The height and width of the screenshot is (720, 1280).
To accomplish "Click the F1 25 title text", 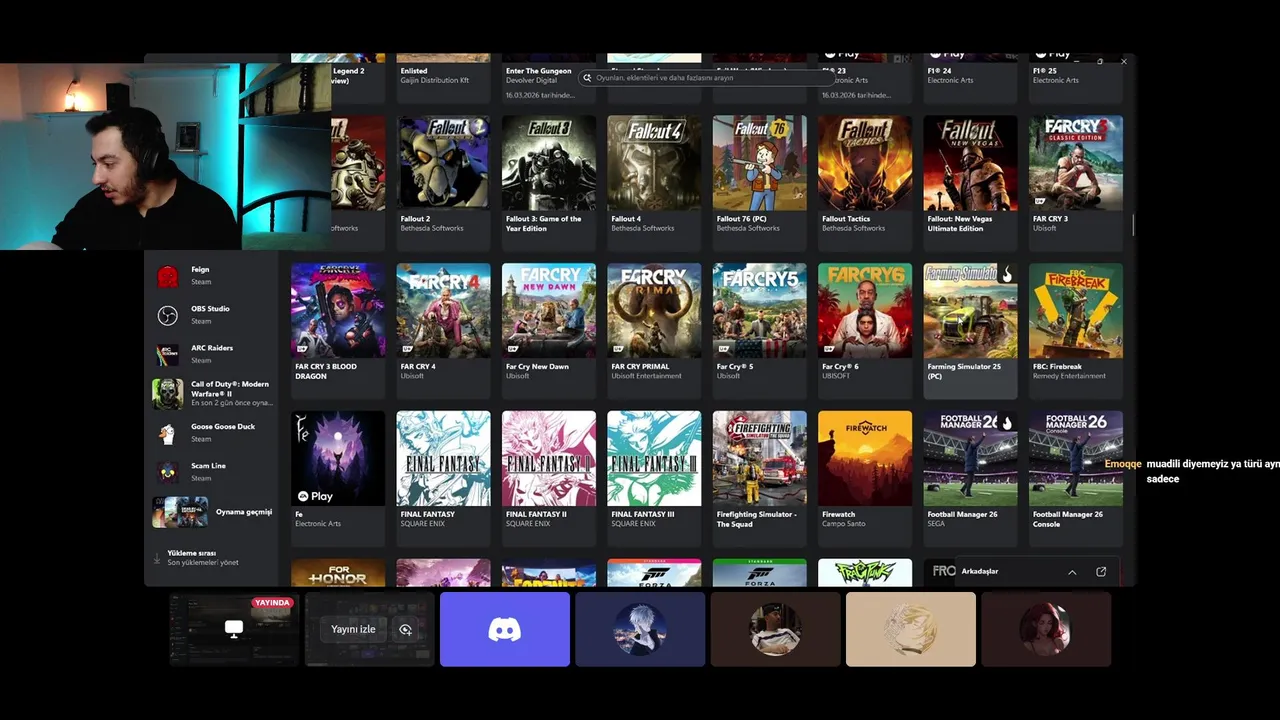I will tap(1044, 71).
